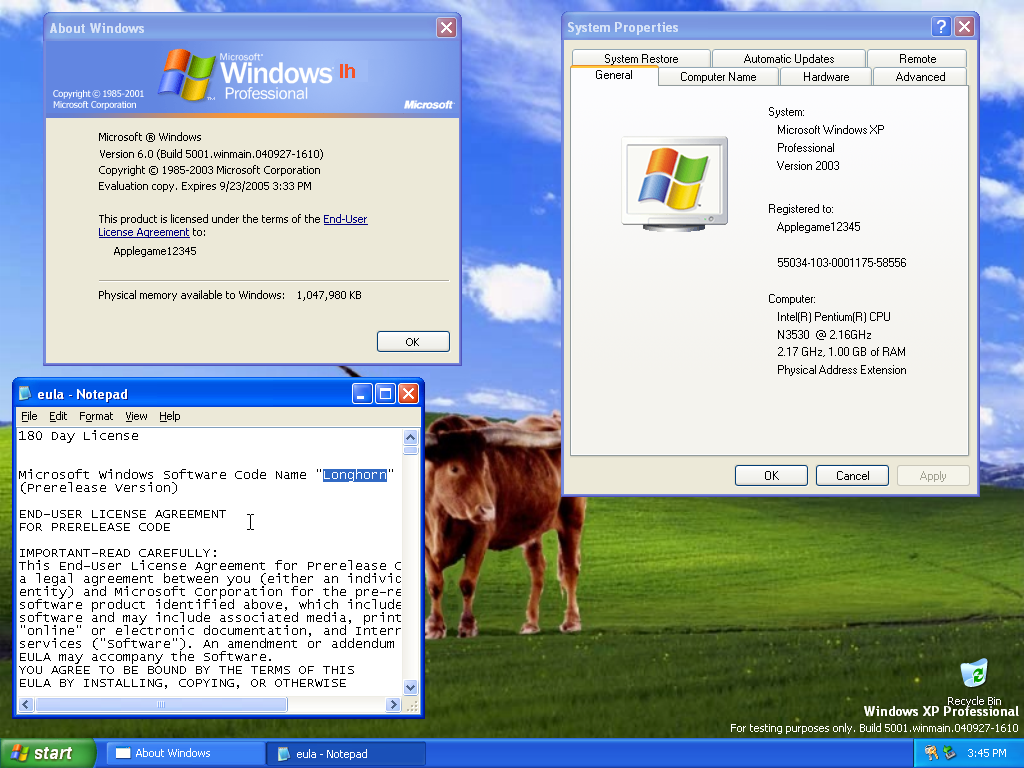Viewport: 1024px width, 768px height.
Task: Click Notepad vertical scrollbar down arrow
Action: pyautogui.click(x=410, y=686)
